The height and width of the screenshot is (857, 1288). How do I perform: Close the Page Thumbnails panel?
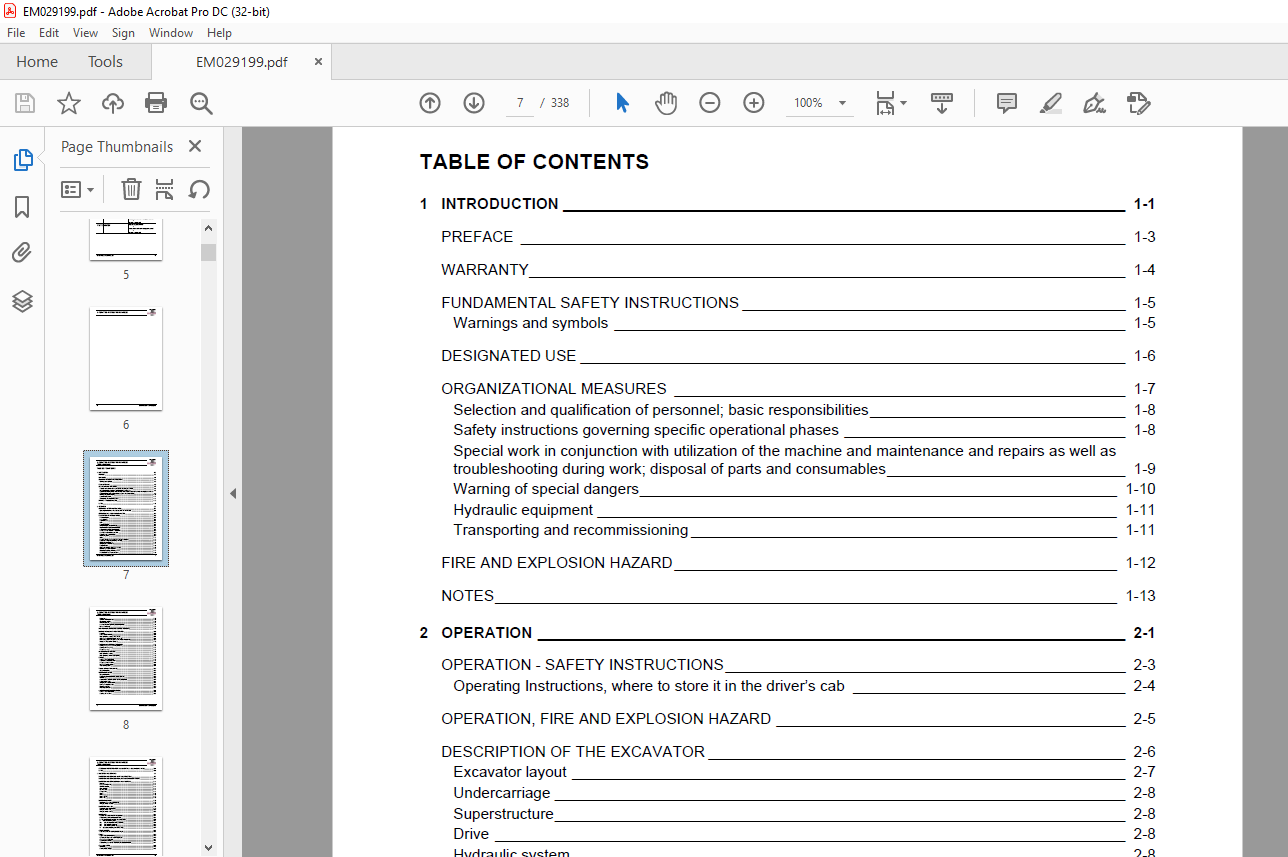(x=195, y=146)
